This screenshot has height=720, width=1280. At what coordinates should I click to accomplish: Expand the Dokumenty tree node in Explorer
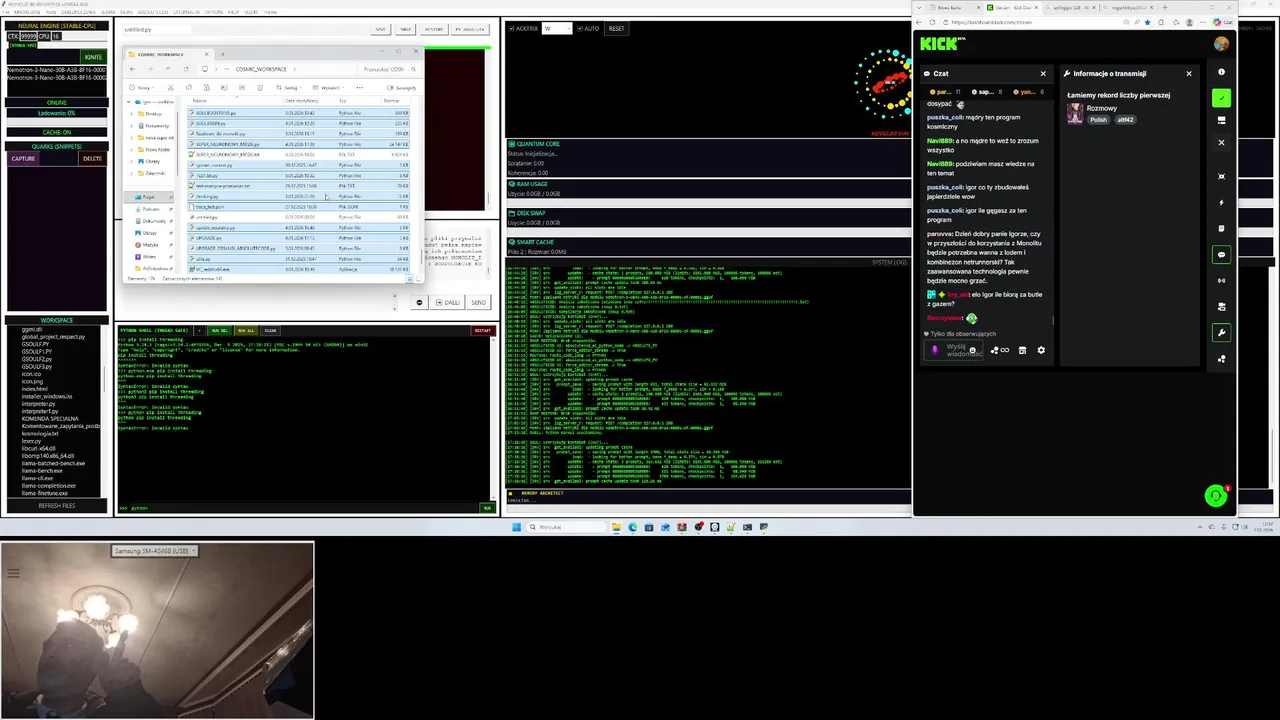131,126
